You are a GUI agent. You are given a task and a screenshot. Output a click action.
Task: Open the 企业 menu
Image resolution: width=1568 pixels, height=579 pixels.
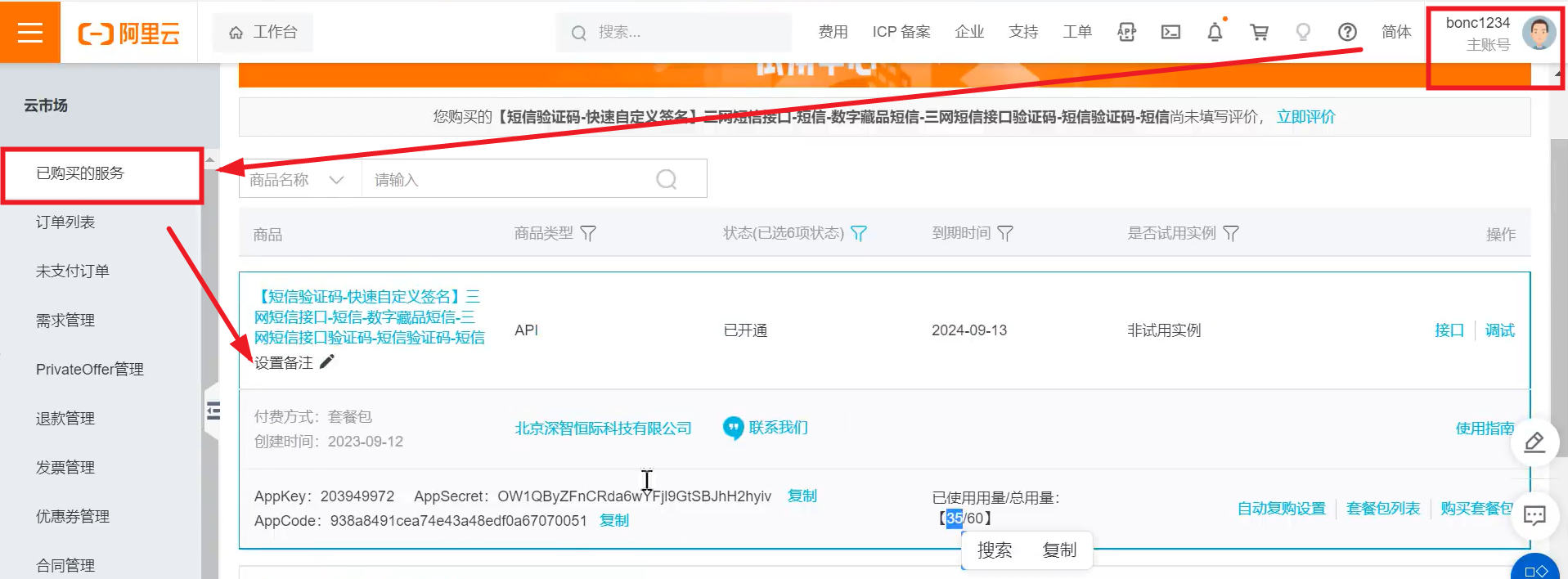click(x=969, y=32)
